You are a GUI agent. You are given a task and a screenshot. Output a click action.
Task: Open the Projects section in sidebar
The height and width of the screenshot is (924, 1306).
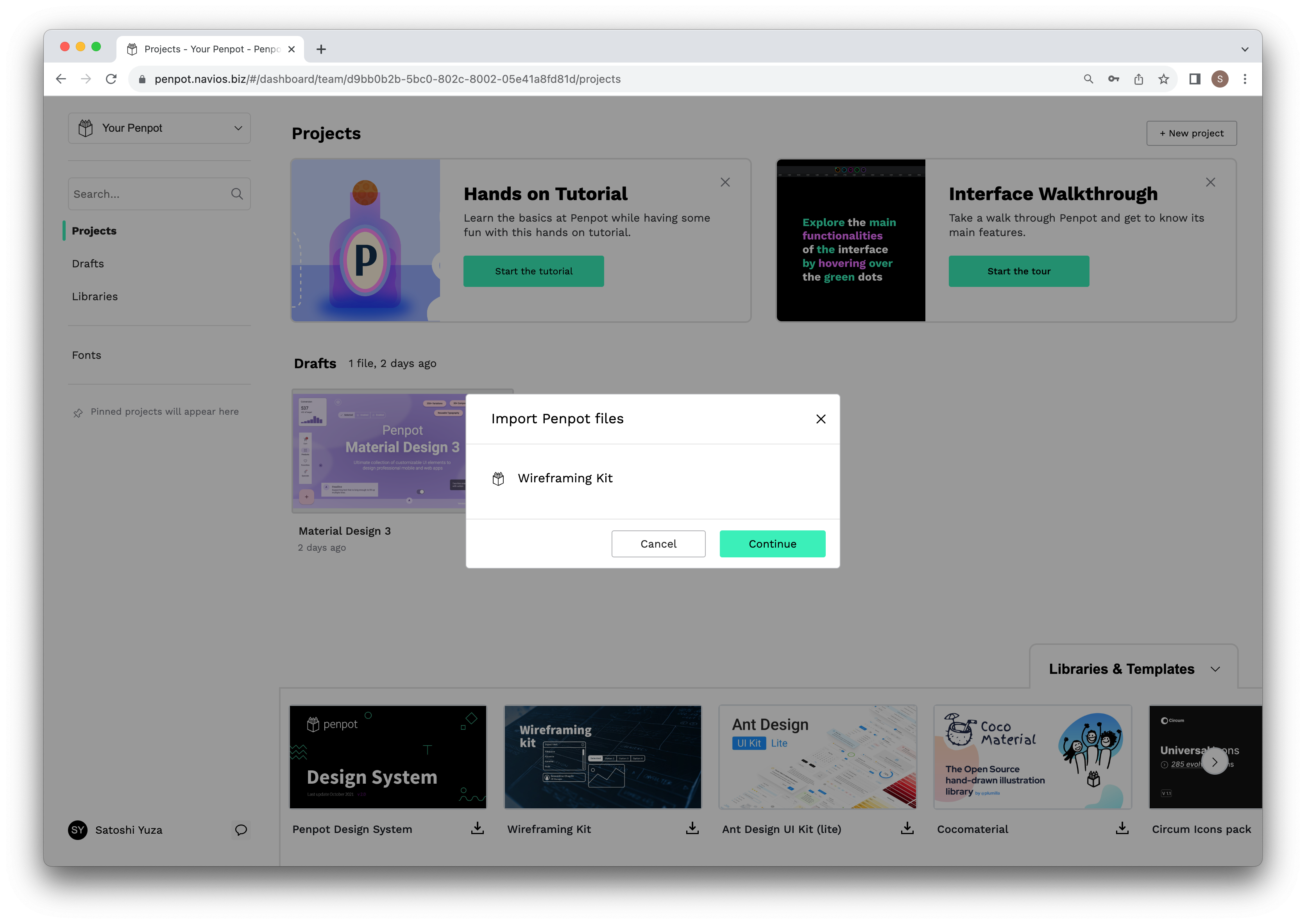[x=94, y=231]
